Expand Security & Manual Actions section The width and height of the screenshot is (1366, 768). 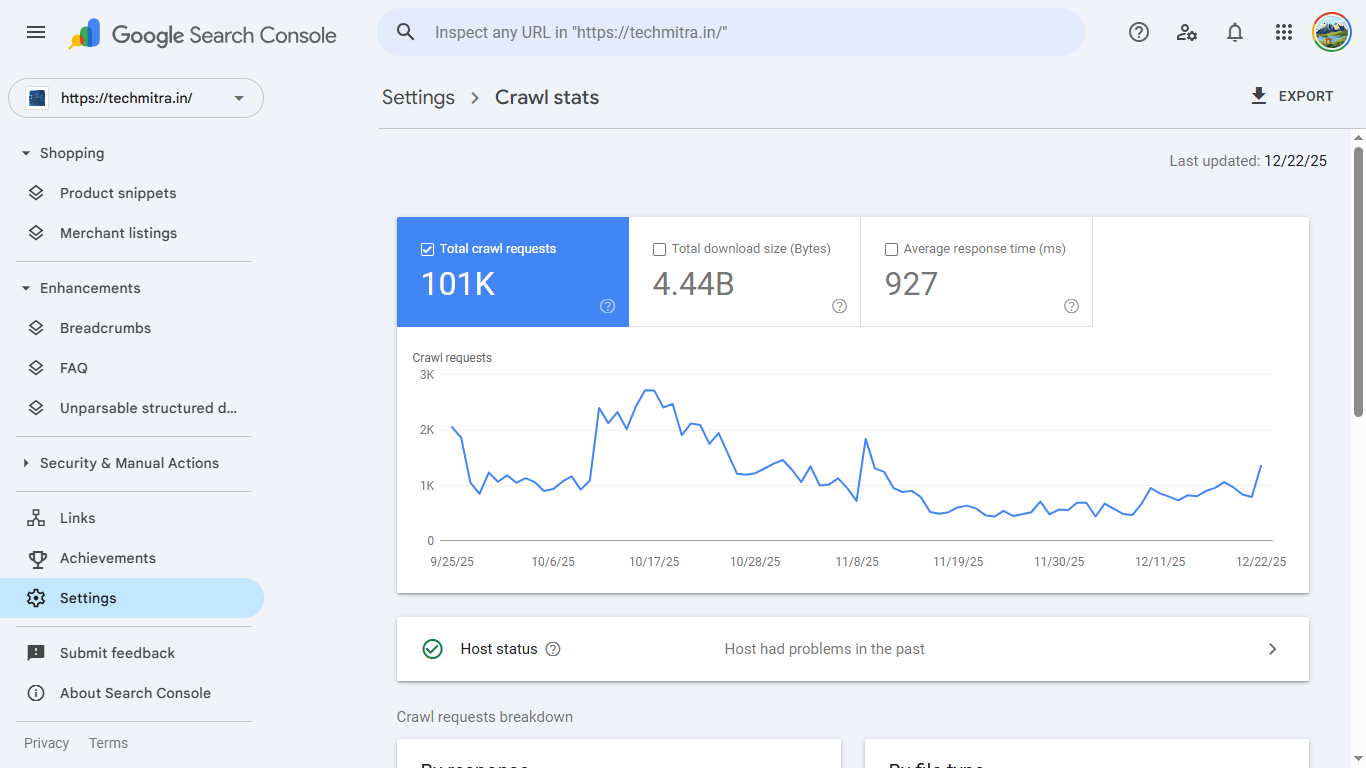(26, 463)
